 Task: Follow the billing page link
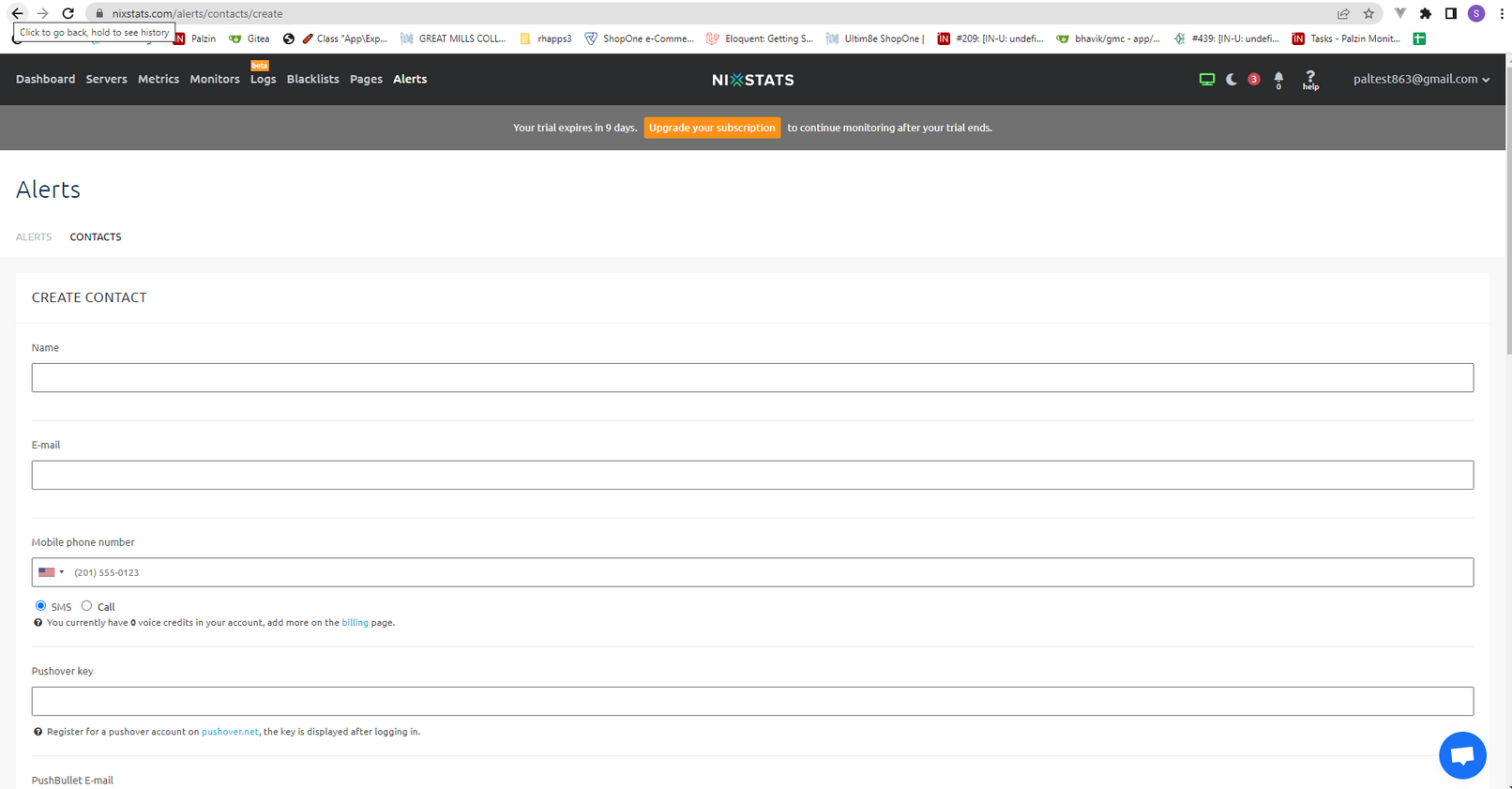[x=355, y=623]
